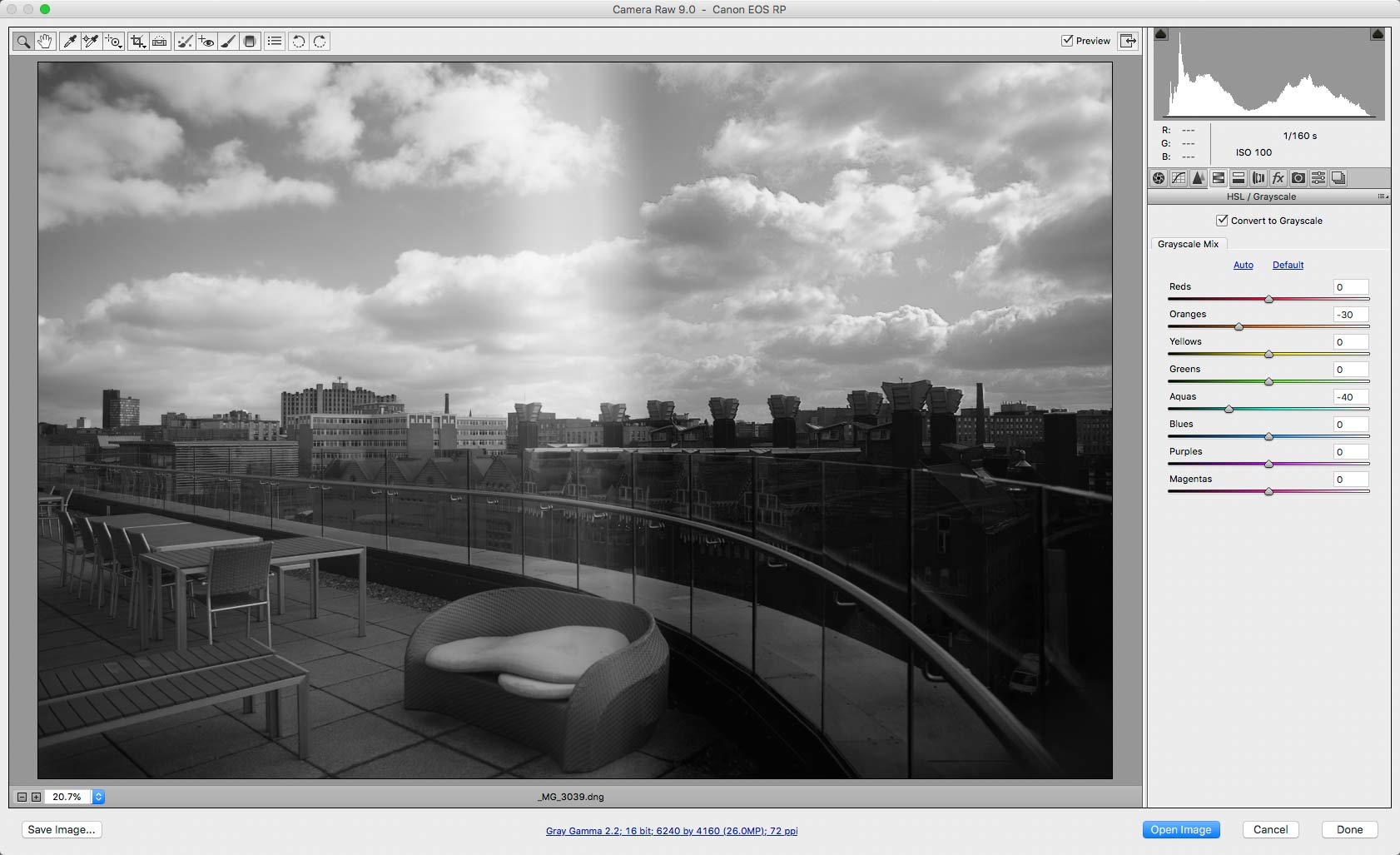Toggle full screen mode icon

[x=1128, y=41]
